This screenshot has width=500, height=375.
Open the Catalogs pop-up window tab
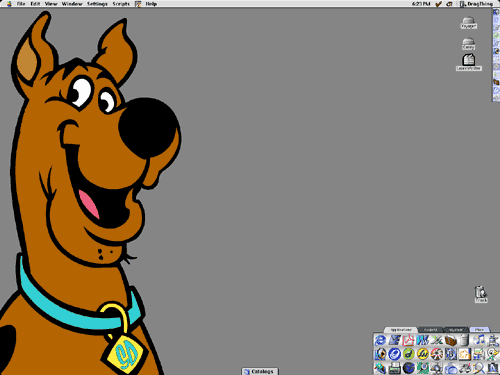[260, 371]
